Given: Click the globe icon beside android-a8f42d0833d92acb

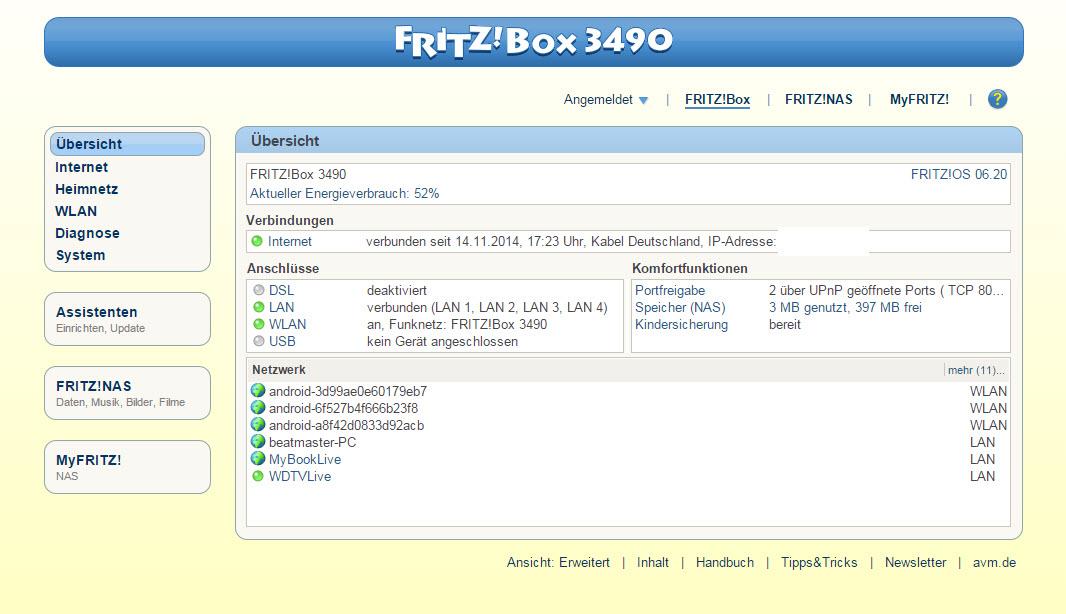Looking at the screenshot, I should [258, 424].
